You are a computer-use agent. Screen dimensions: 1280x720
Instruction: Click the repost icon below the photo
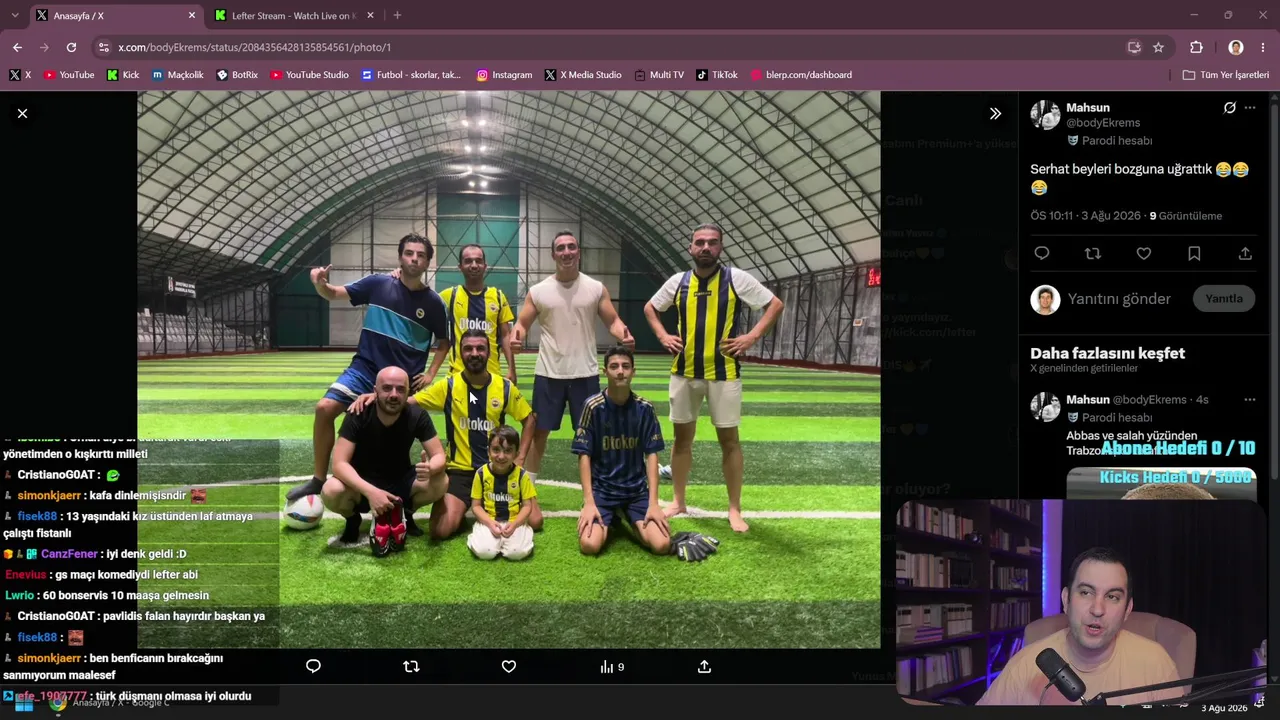pos(411,667)
